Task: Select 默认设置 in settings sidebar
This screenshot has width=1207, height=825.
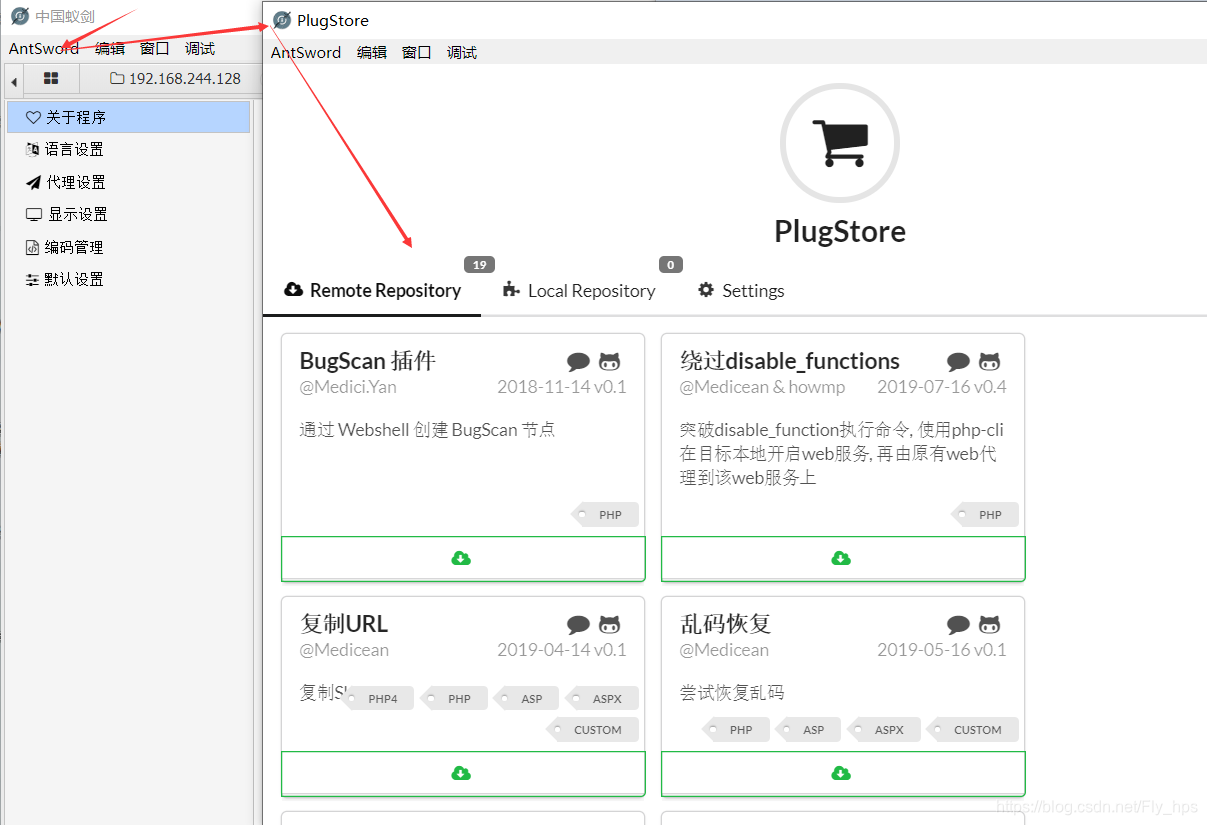Action: click(x=128, y=279)
